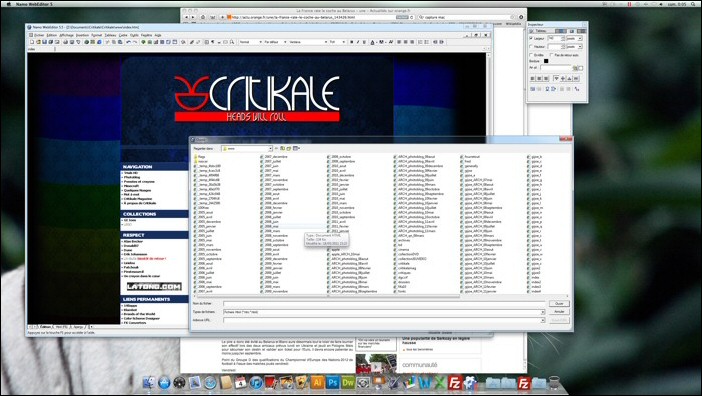Click the Bold formatting icon in toolbar
702x396 pixels.
click(x=351, y=42)
